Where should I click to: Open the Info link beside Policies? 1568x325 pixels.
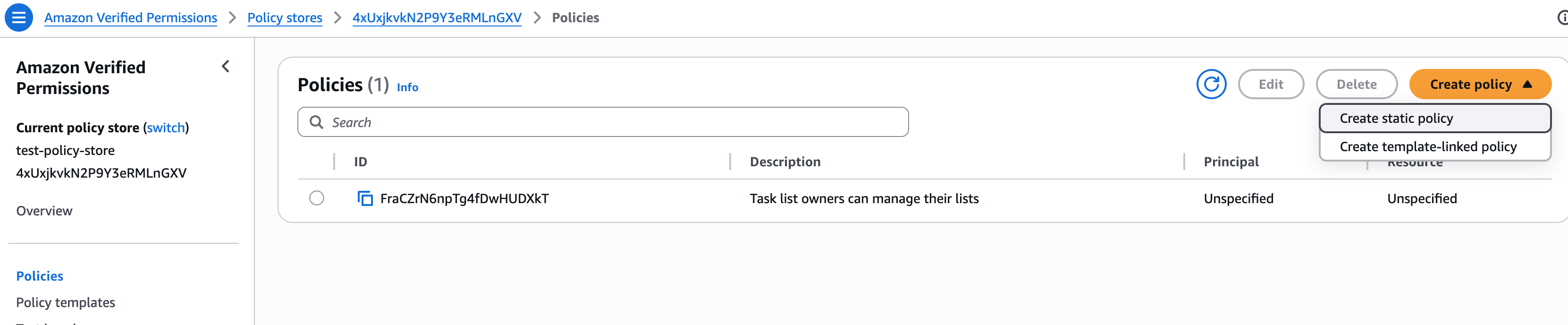coord(407,87)
